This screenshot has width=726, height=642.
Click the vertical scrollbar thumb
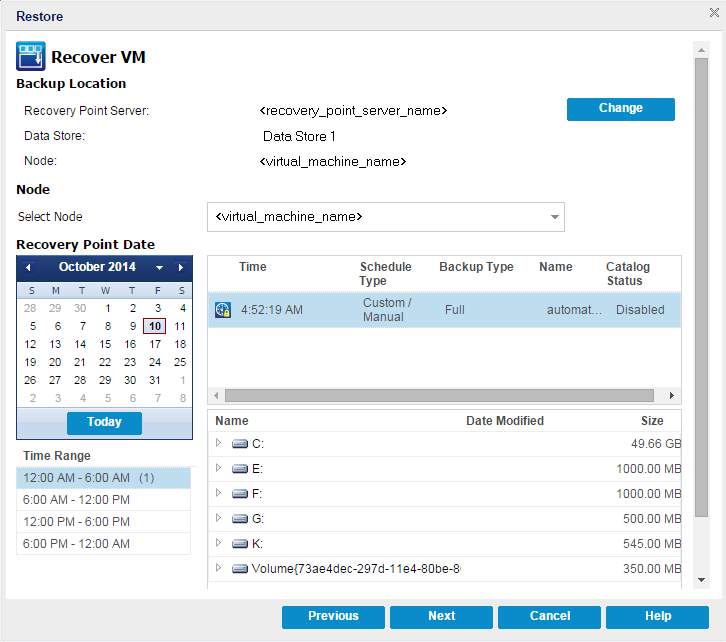[701, 287]
